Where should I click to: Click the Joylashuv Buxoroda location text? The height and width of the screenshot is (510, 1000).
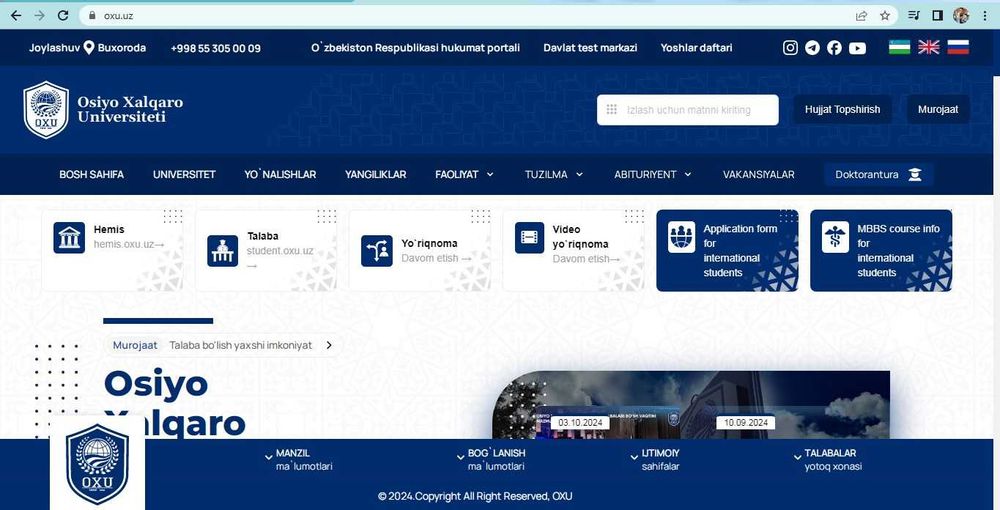pyautogui.click(x=87, y=48)
